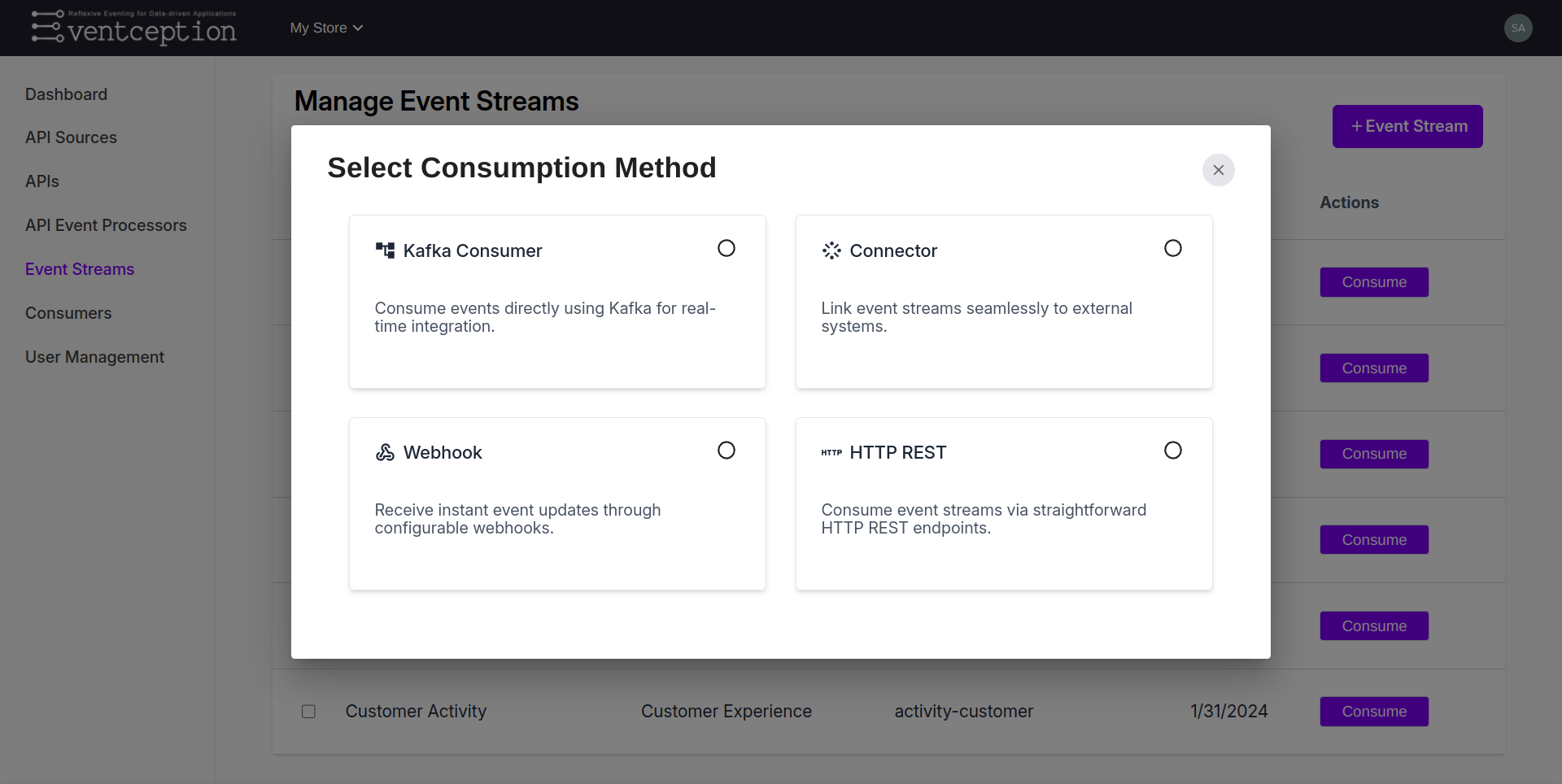Screen dimensions: 1562x784
Task: Click the Webhook method card description
Action: click(x=517, y=519)
